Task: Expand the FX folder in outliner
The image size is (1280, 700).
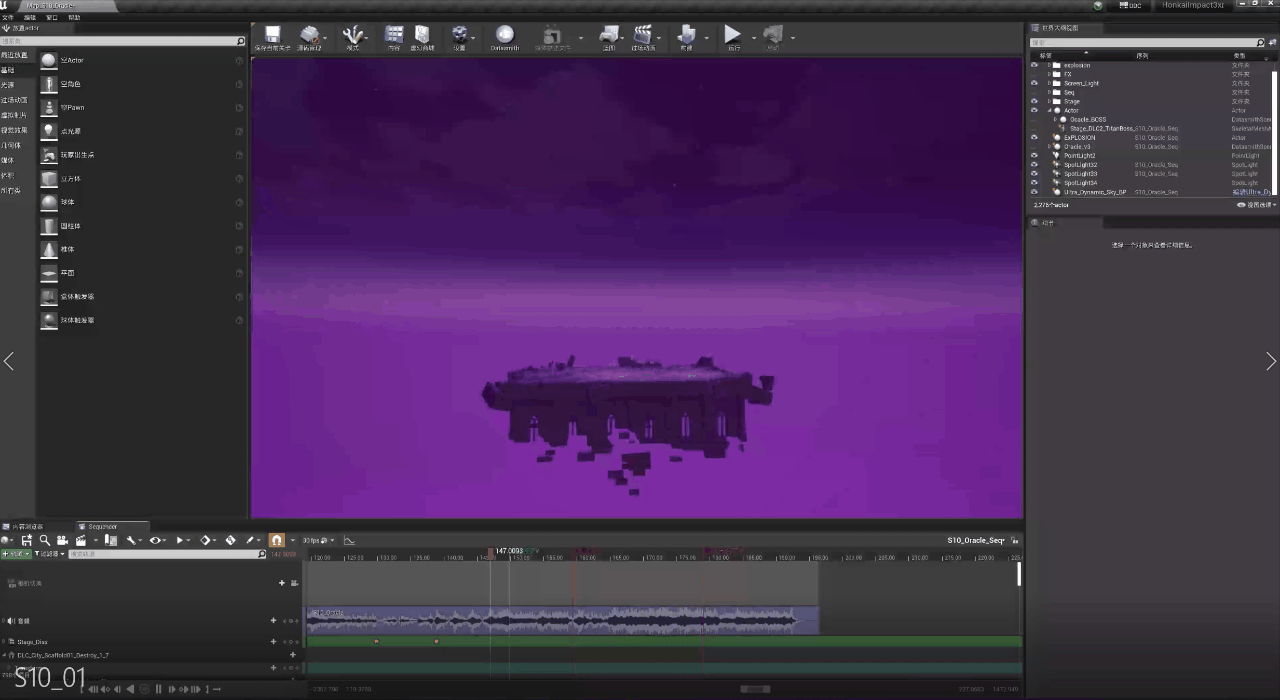Action: pos(1049,74)
